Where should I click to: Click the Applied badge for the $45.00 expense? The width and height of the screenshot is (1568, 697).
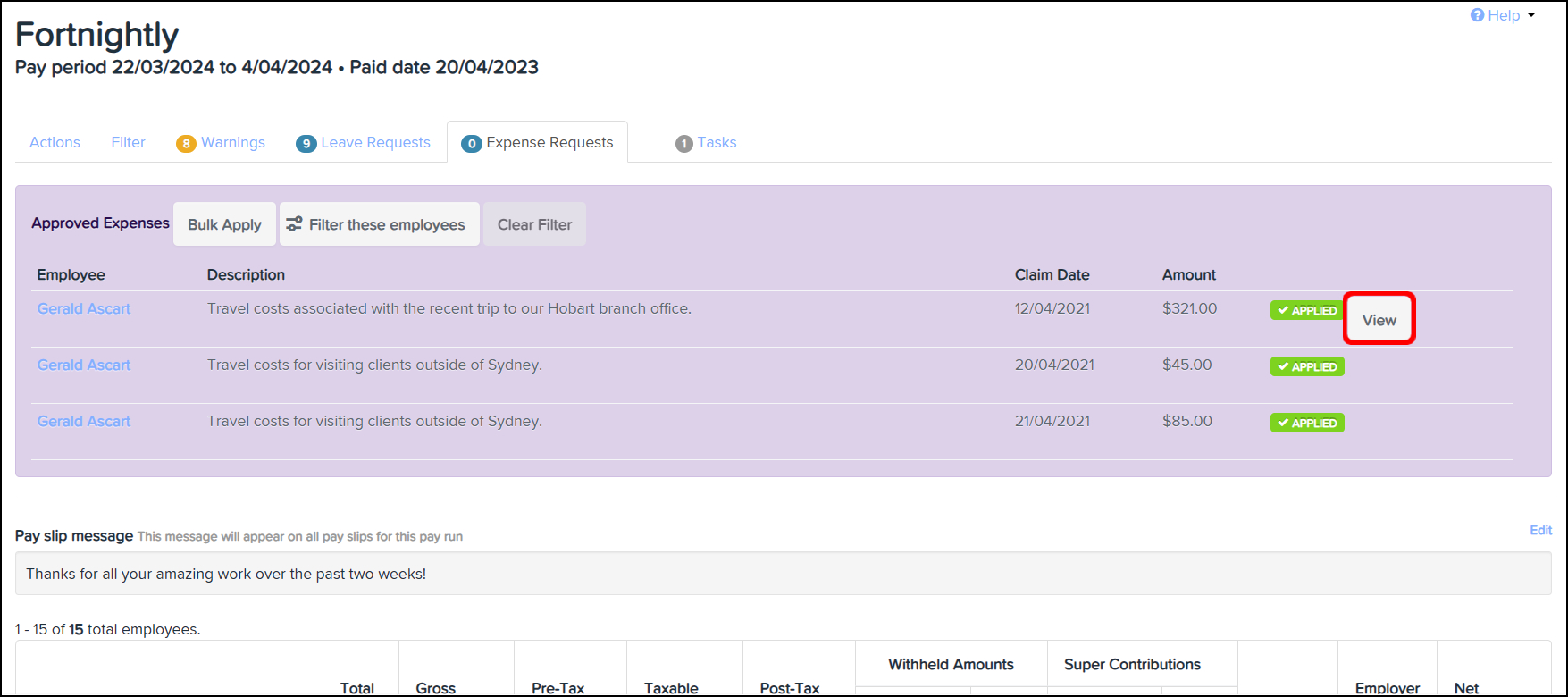(x=1307, y=367)
